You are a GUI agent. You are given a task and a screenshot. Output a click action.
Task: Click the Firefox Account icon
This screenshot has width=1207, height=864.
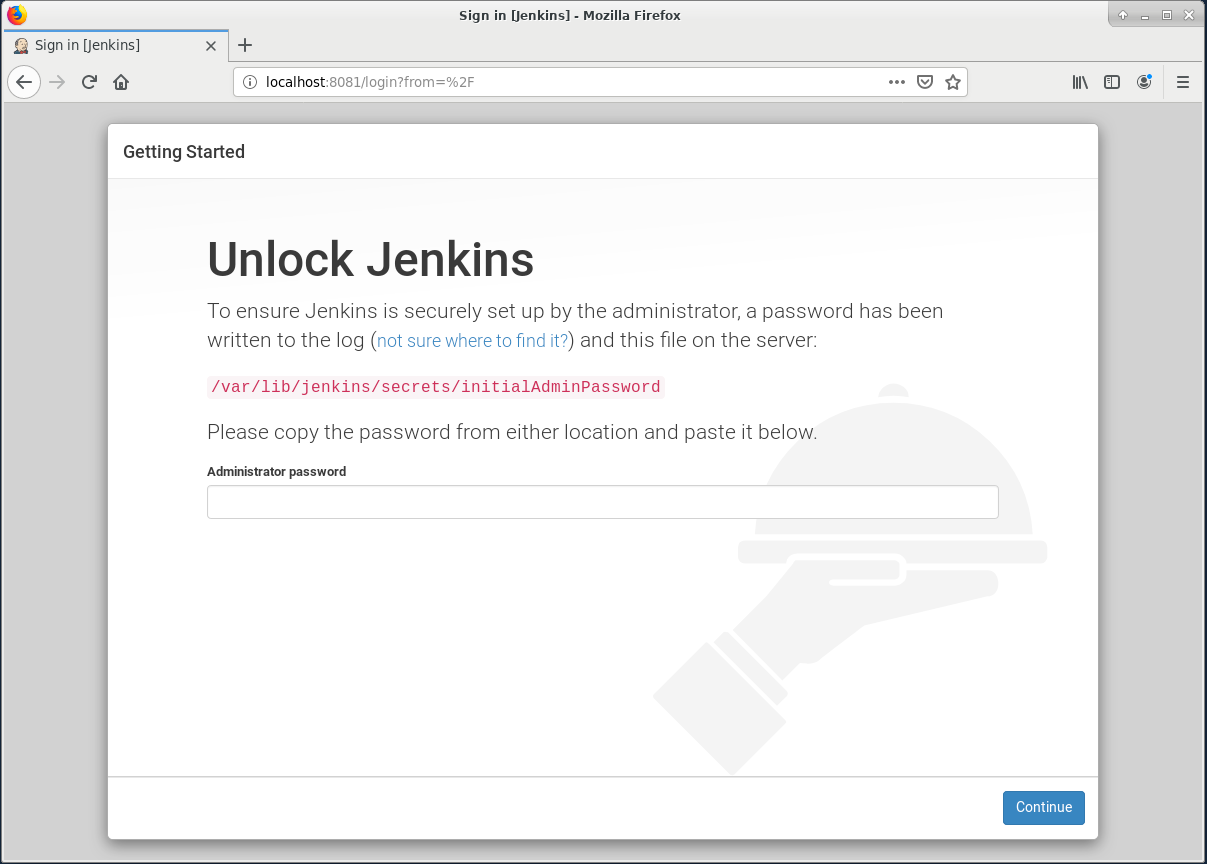coord(1144,82)
